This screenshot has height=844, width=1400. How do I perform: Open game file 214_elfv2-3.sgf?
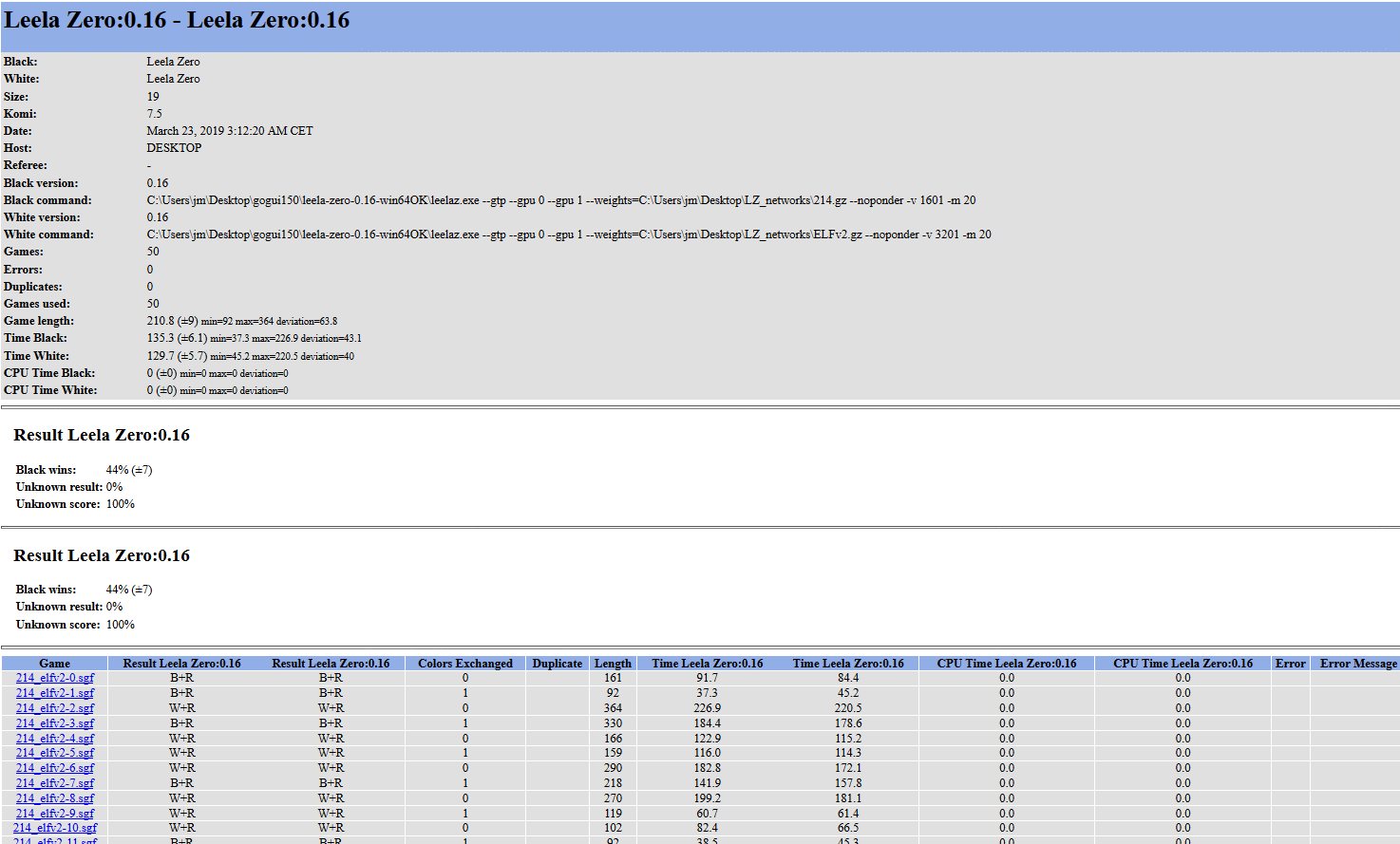pos(55,723)
